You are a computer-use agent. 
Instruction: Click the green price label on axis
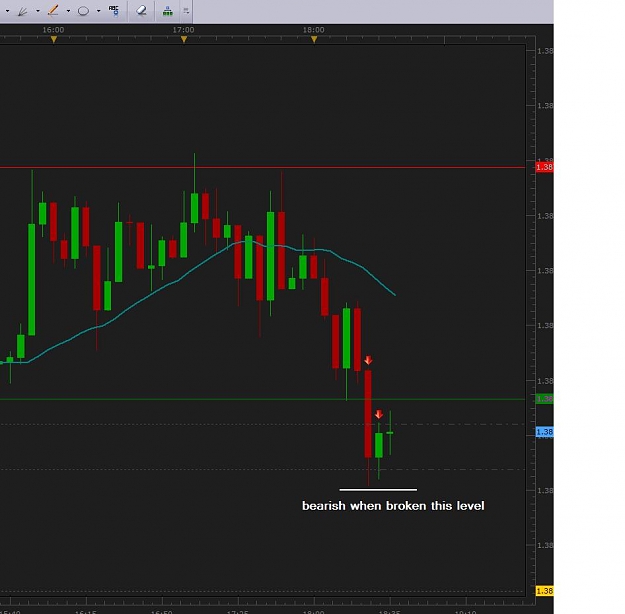click(x=544, y=399)
